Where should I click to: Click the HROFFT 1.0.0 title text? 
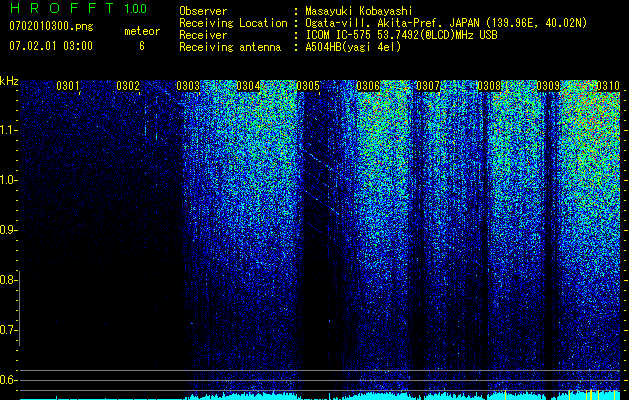pyautogui.click(x=78, y=8)
